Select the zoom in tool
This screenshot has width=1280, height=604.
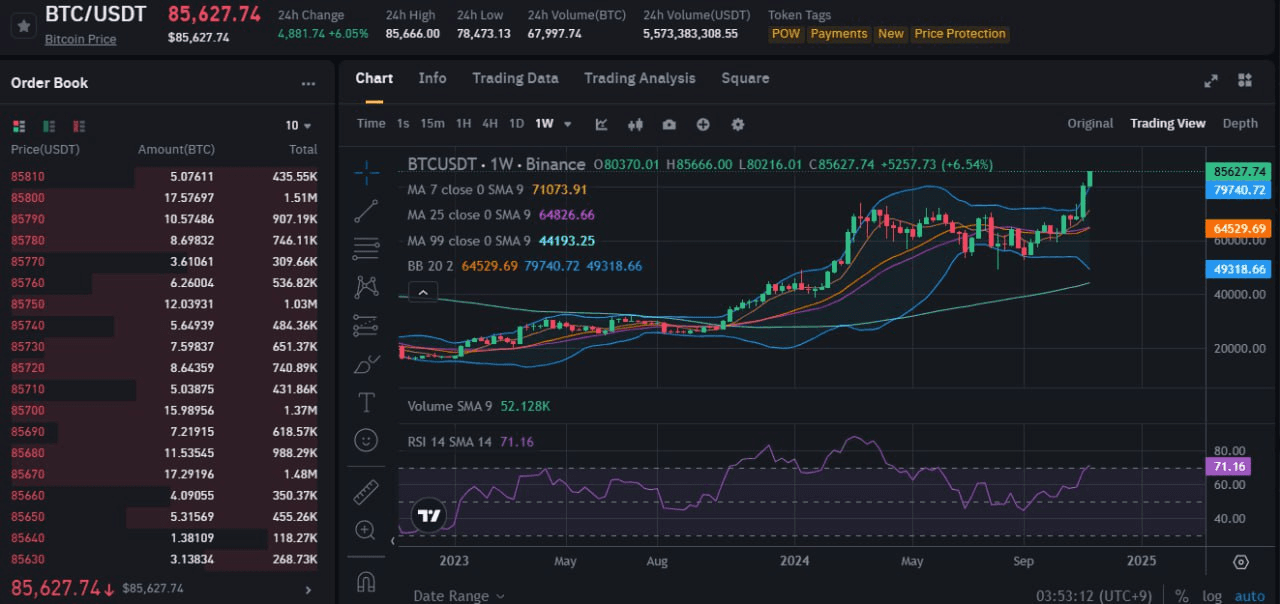pos(366,530)
